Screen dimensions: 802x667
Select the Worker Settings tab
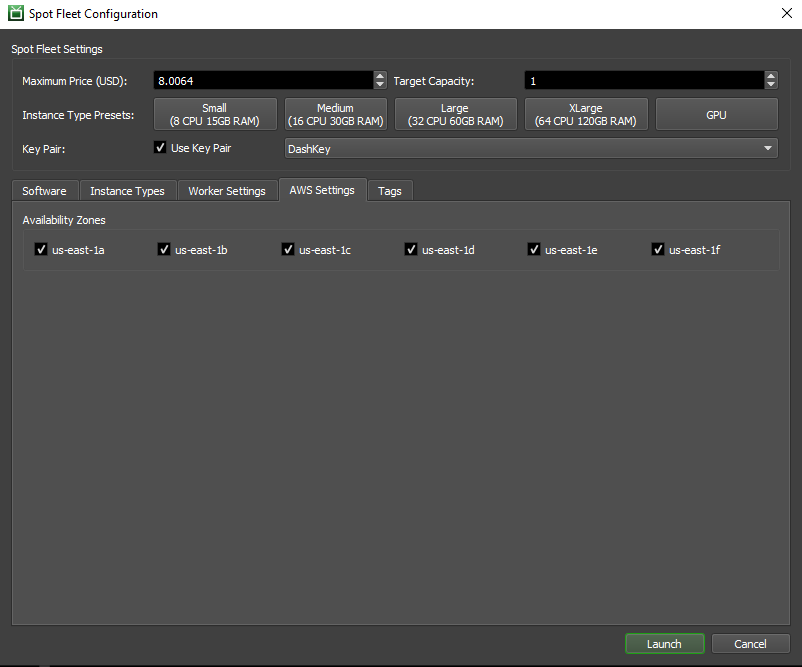227,191
